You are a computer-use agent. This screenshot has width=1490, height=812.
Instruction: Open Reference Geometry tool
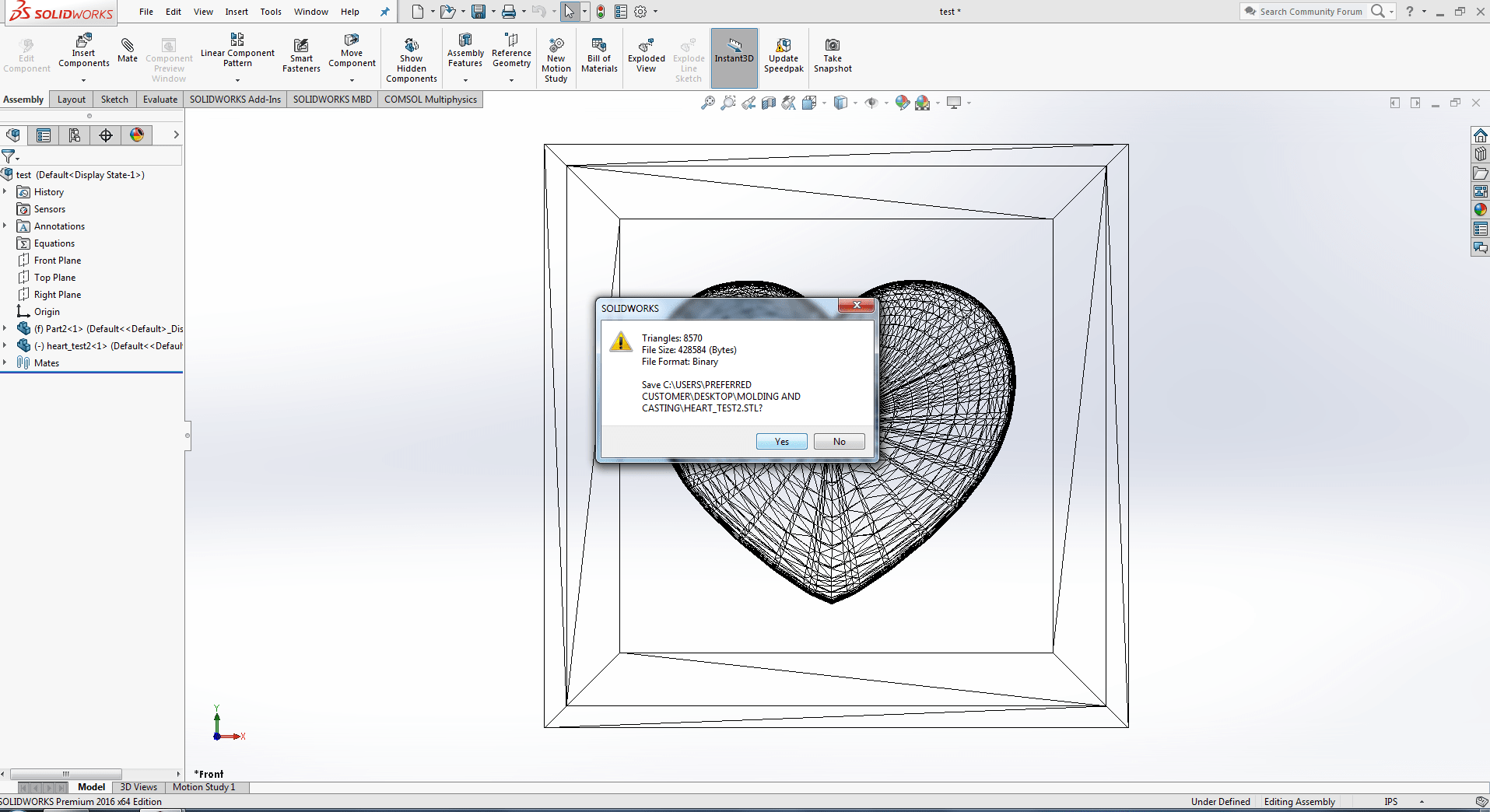point(511,50)
